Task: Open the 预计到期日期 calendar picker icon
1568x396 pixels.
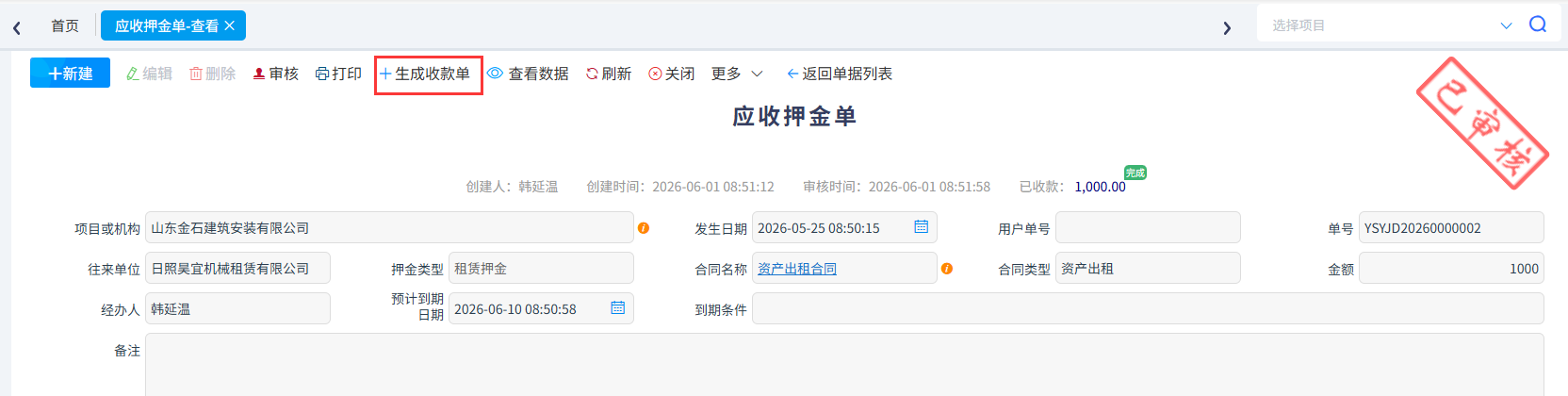Action: tap(617, 307)
